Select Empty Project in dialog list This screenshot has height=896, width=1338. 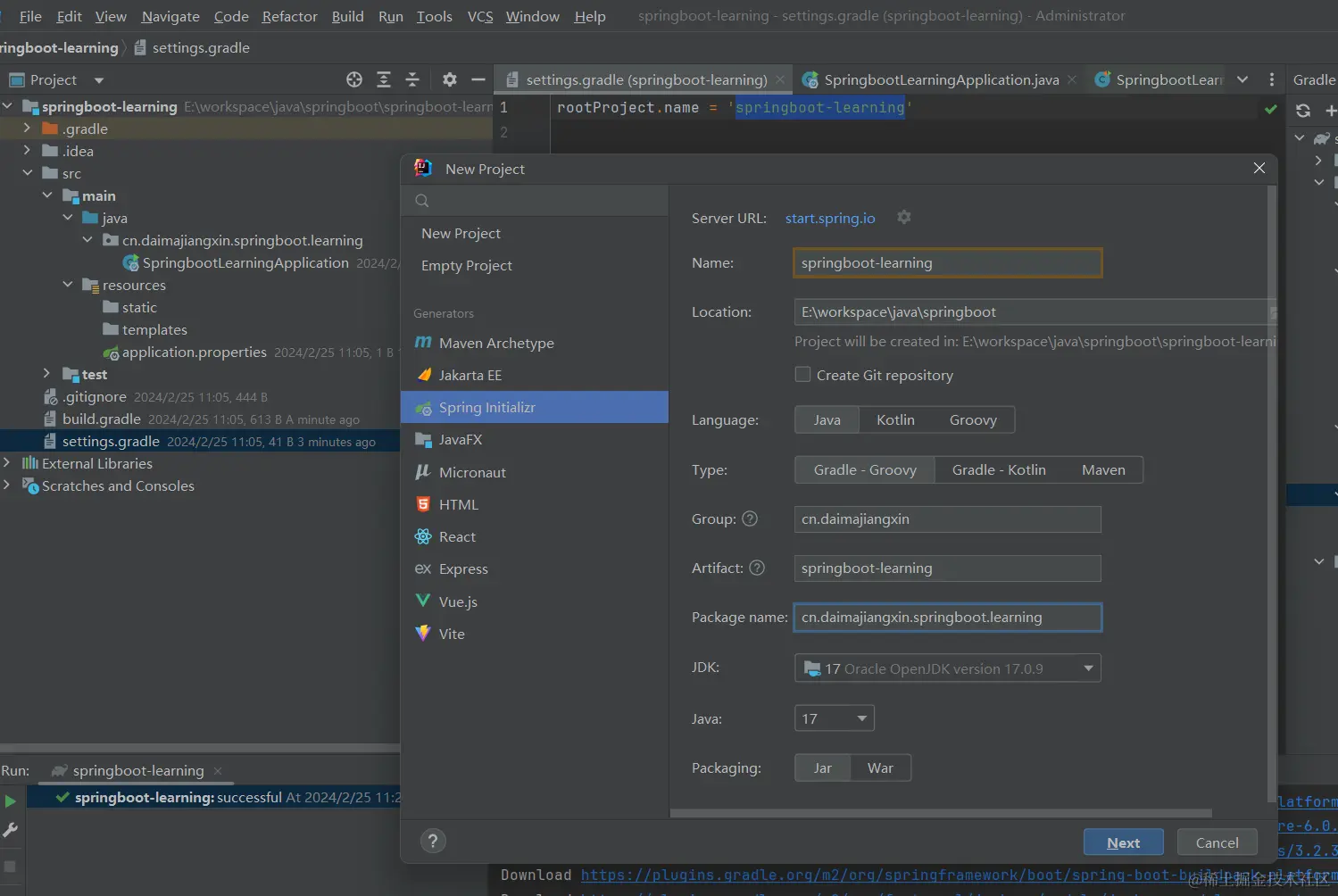tap(535, 265)
